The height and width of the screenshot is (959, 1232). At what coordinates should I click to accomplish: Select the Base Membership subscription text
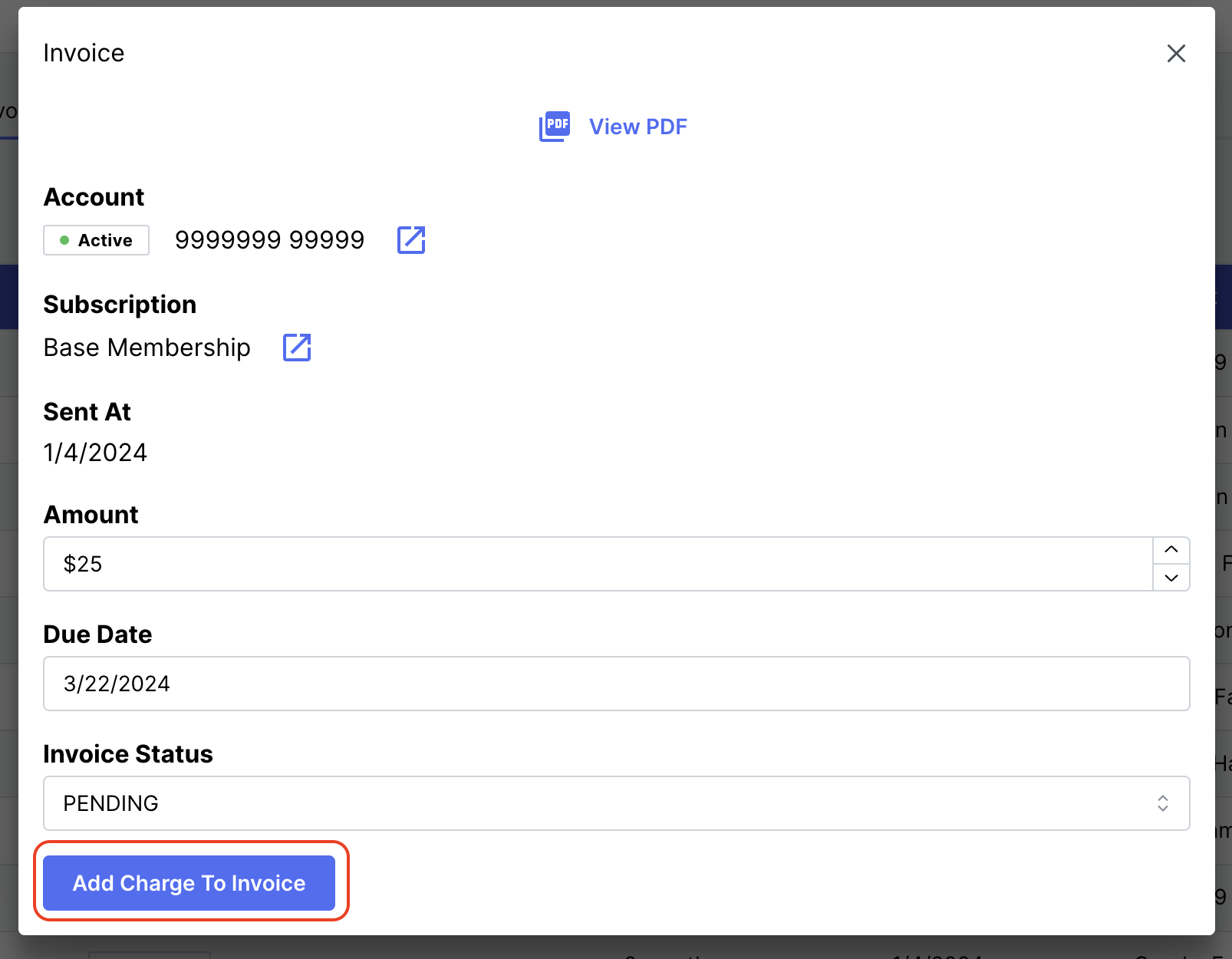point(147,347)
